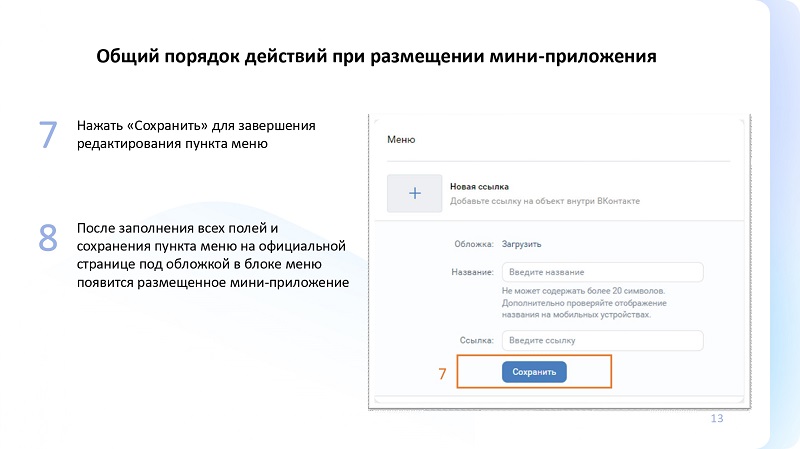Click the slide page number 13
This screenshot has height=449, width=800.
[717, 418]
